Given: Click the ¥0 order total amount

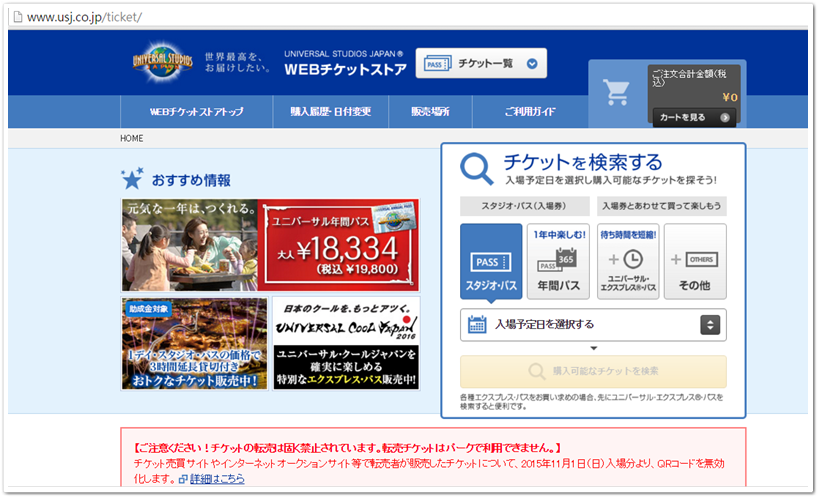Looking at the screenshot, I should (x=730, y=97).
